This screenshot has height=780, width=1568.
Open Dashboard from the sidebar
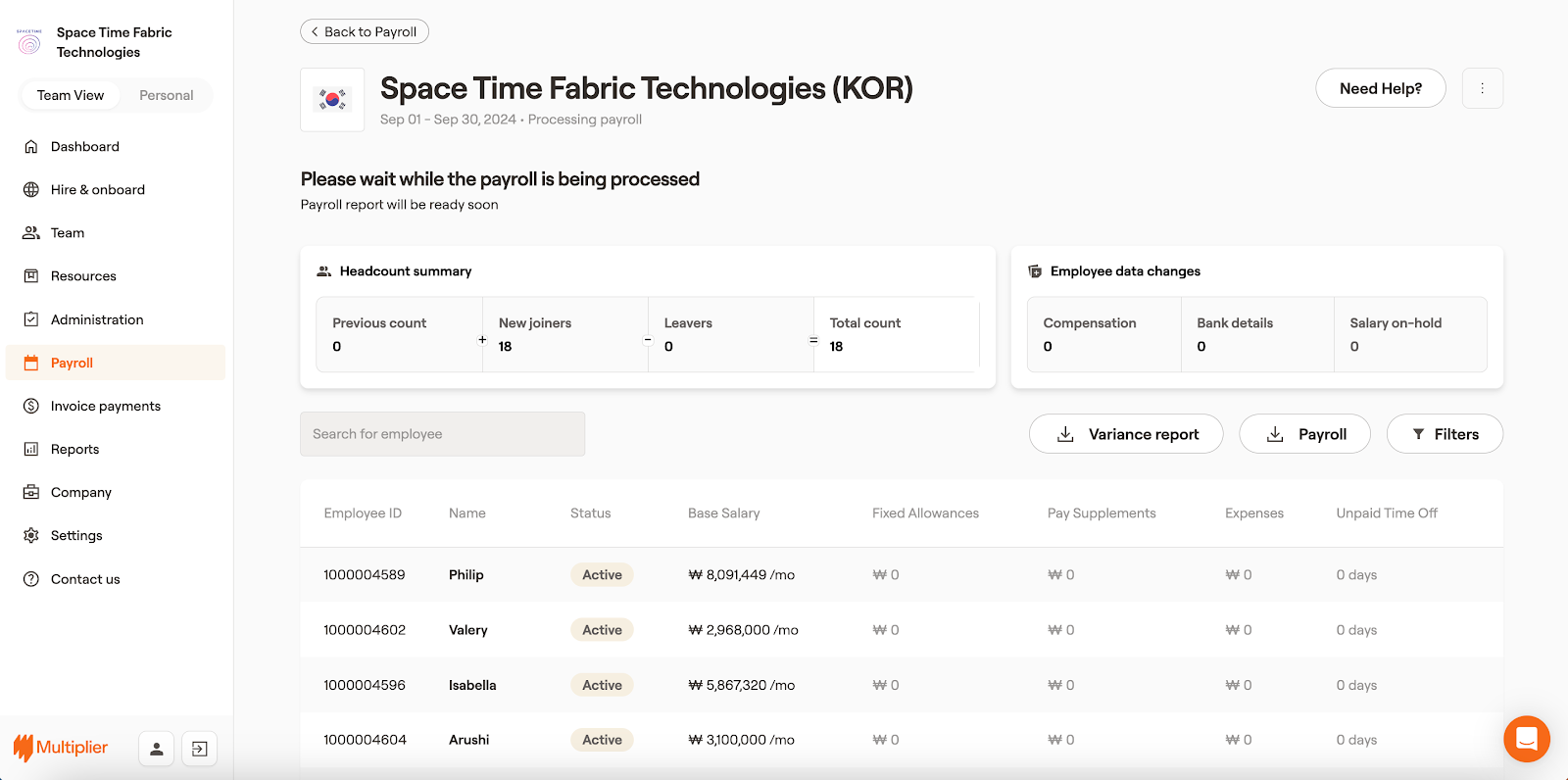pyautogui.click(x=116, y=146)
